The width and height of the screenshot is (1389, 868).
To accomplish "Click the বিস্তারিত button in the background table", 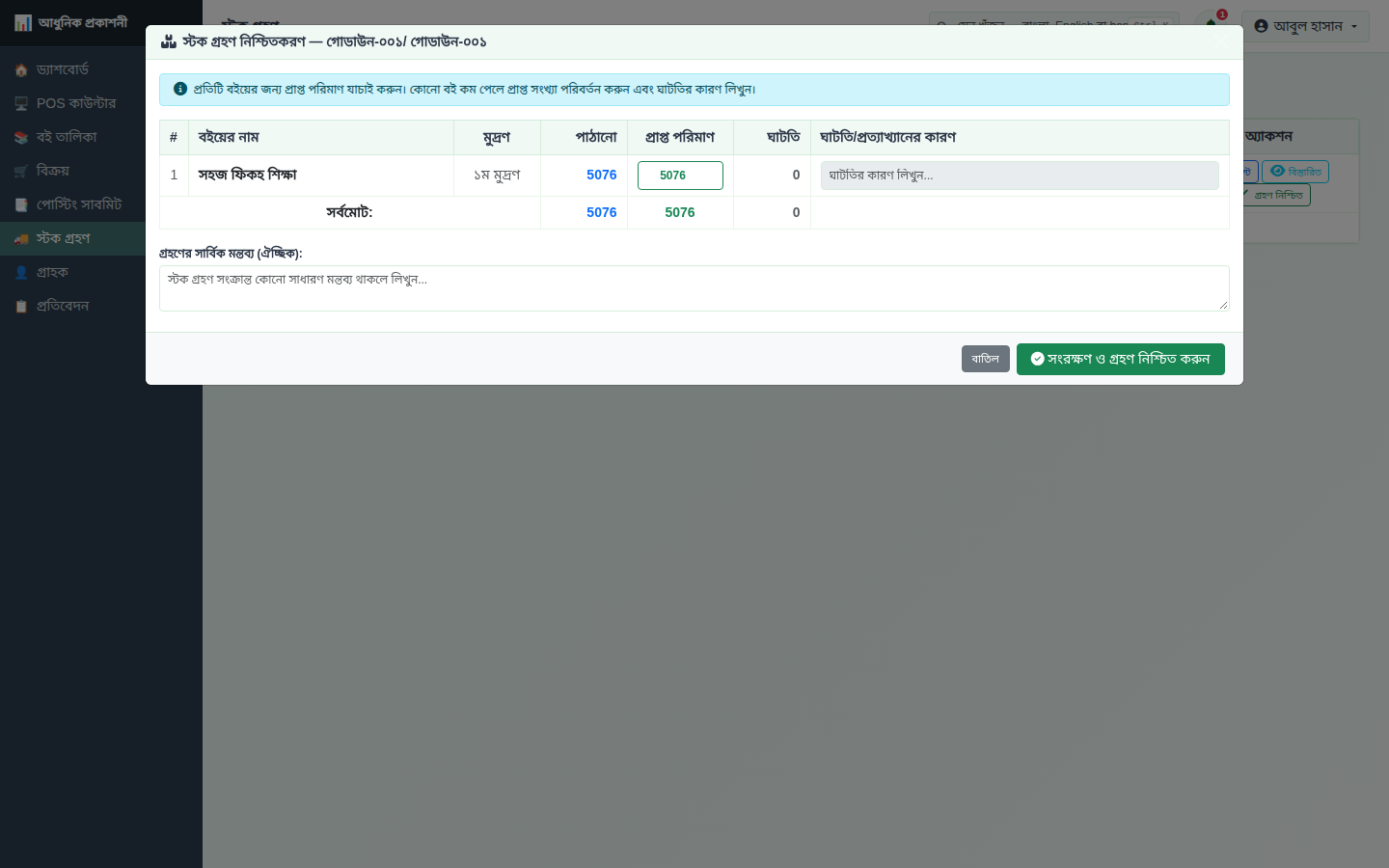I will tap(1295, 172).
